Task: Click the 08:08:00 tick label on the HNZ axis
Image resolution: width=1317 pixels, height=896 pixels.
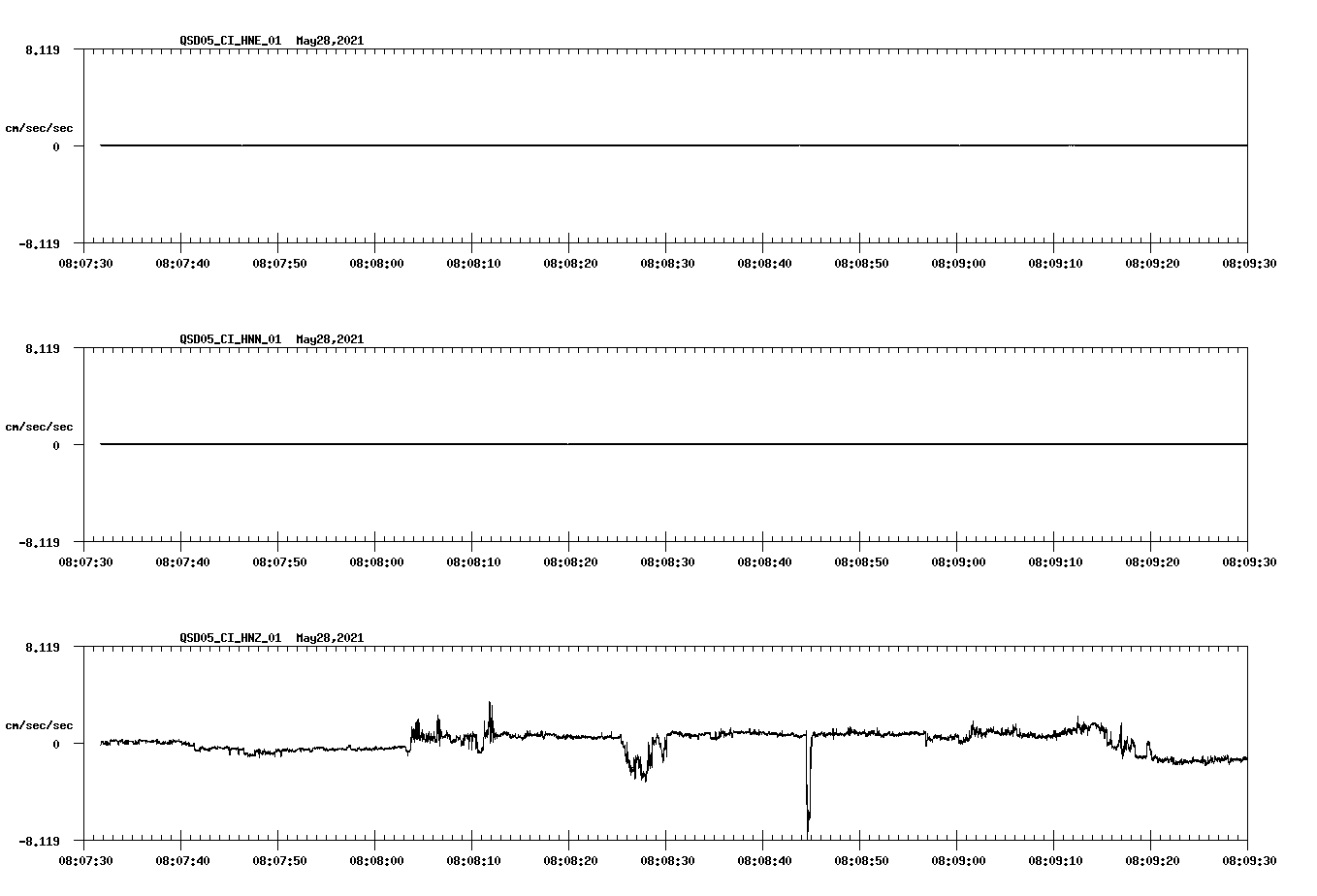Action: coord(376,859)
